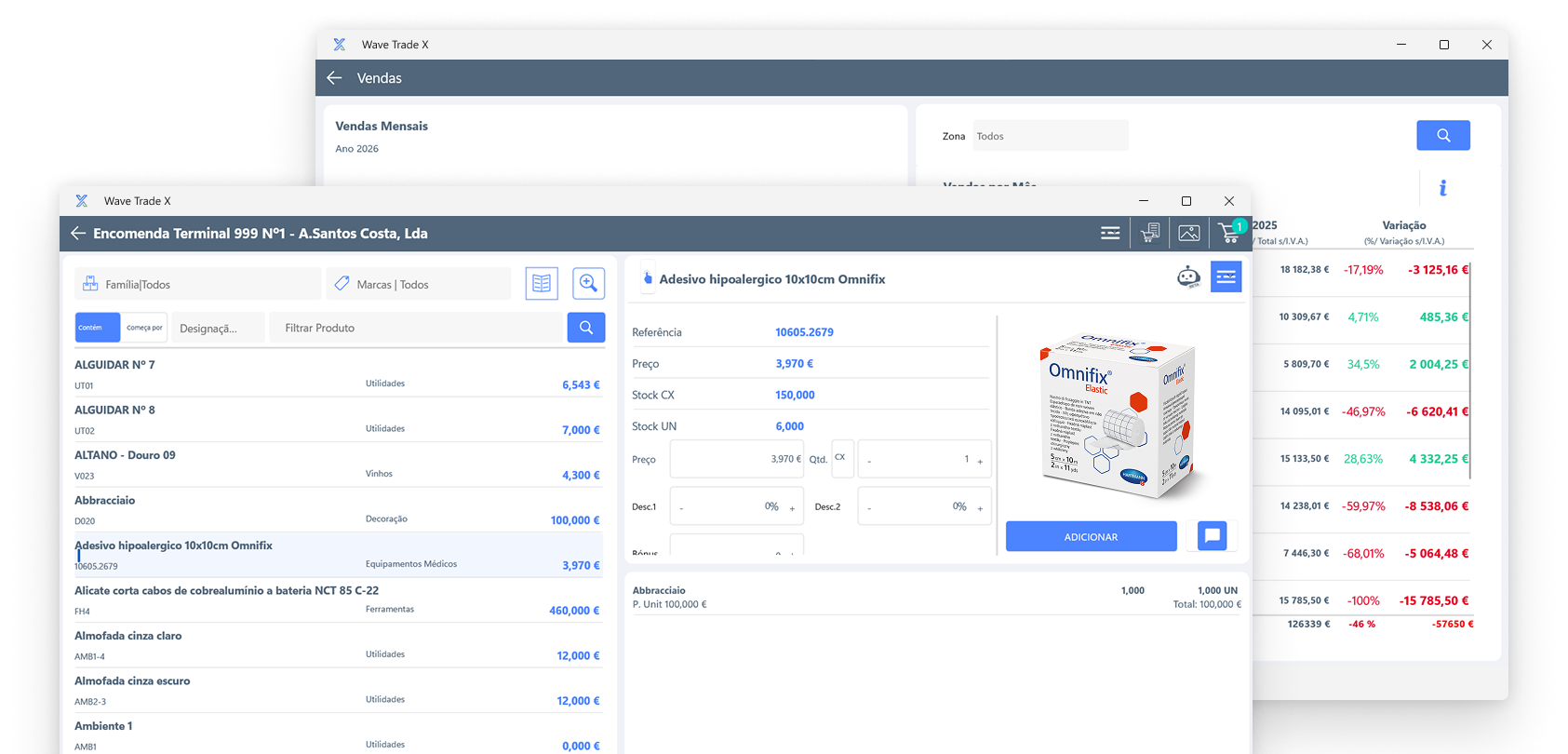Select product Ambiente 1
The image size is (1568, 754).
point(339,735)
